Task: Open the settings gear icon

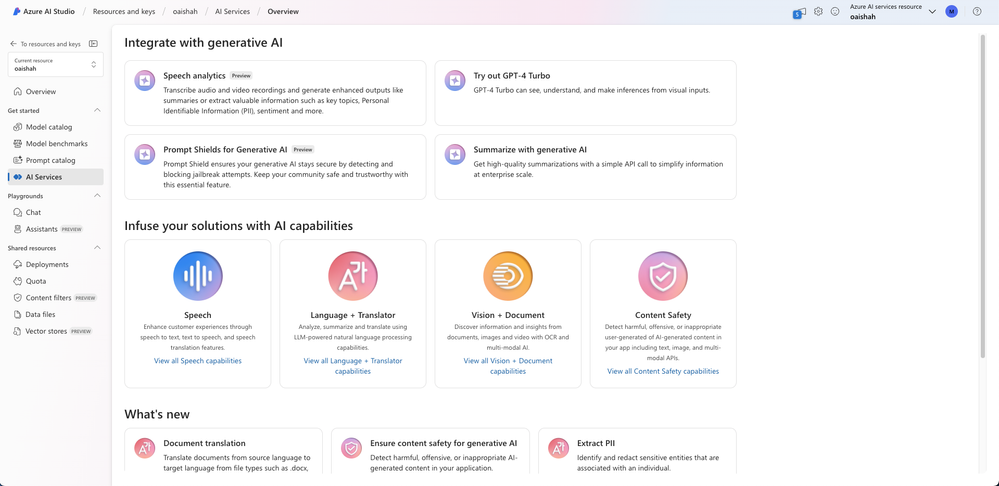Action: [818, 11]
